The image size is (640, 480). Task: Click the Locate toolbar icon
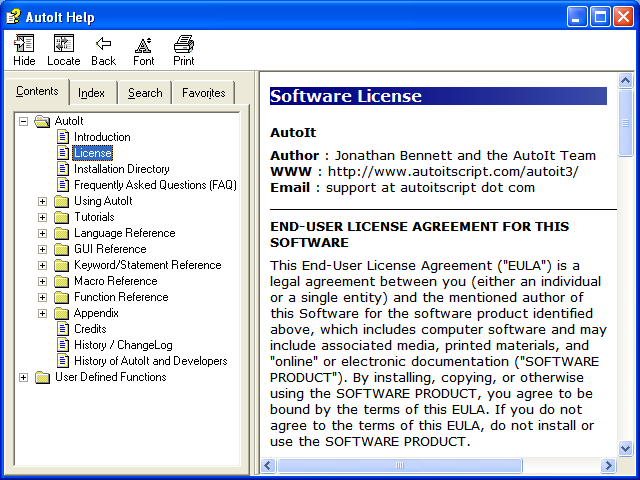tap(64, 44)
